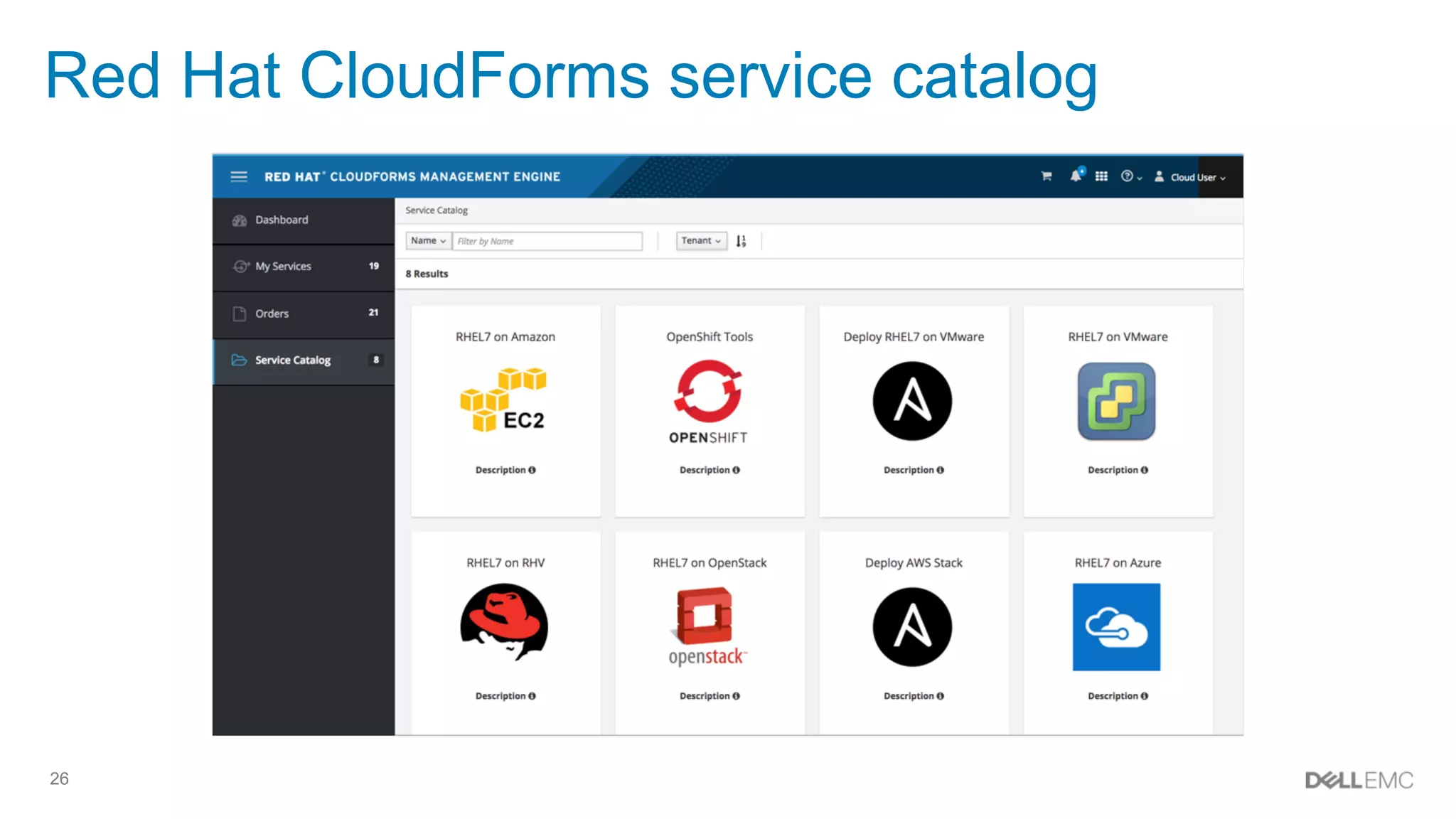Image resolution: width=1456 pixels, height=819 pixels.
Task: Open the help question mark menu
Action: [1131, 176]
